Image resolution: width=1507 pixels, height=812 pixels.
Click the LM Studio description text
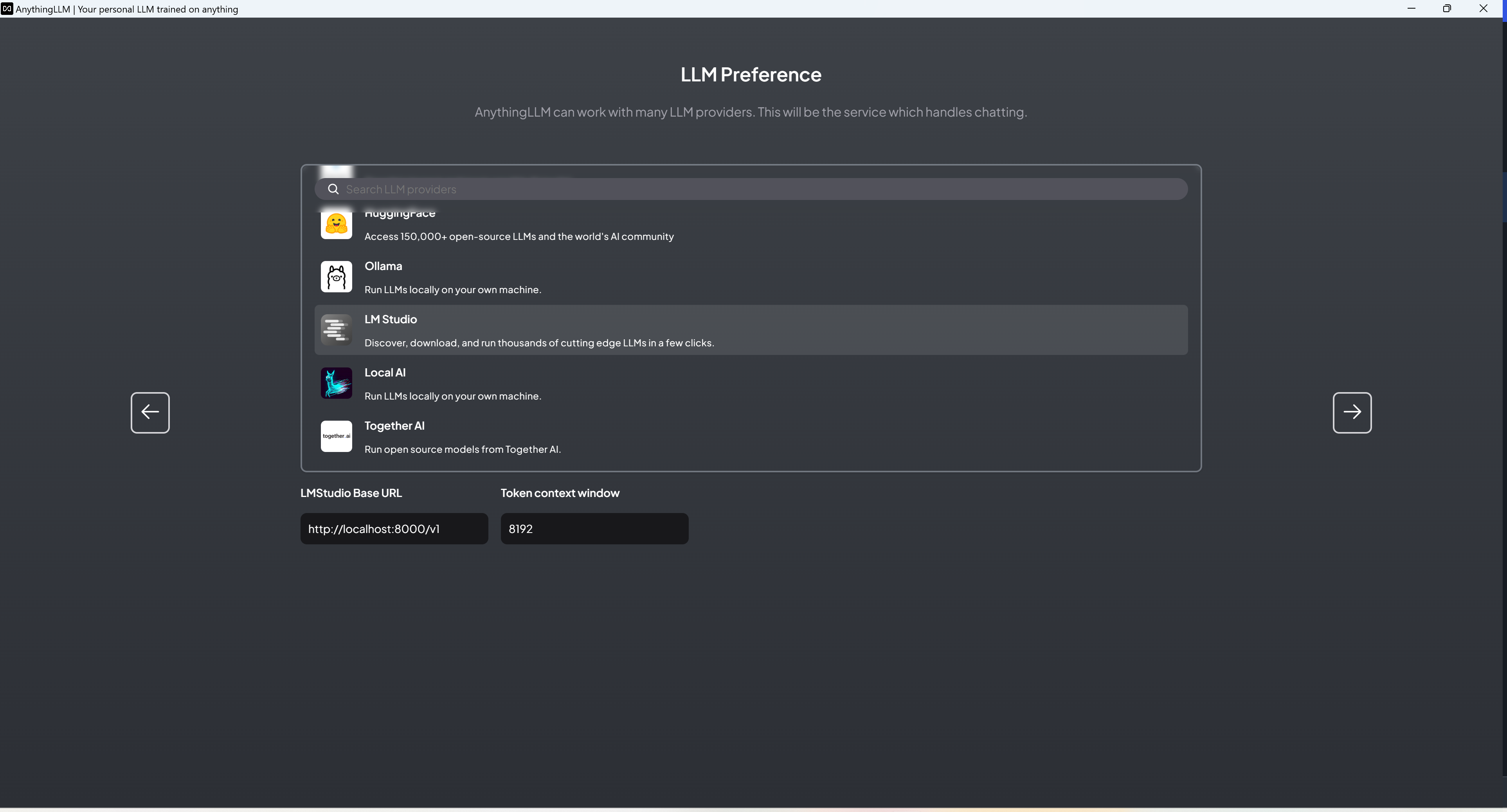pos(539,343)
